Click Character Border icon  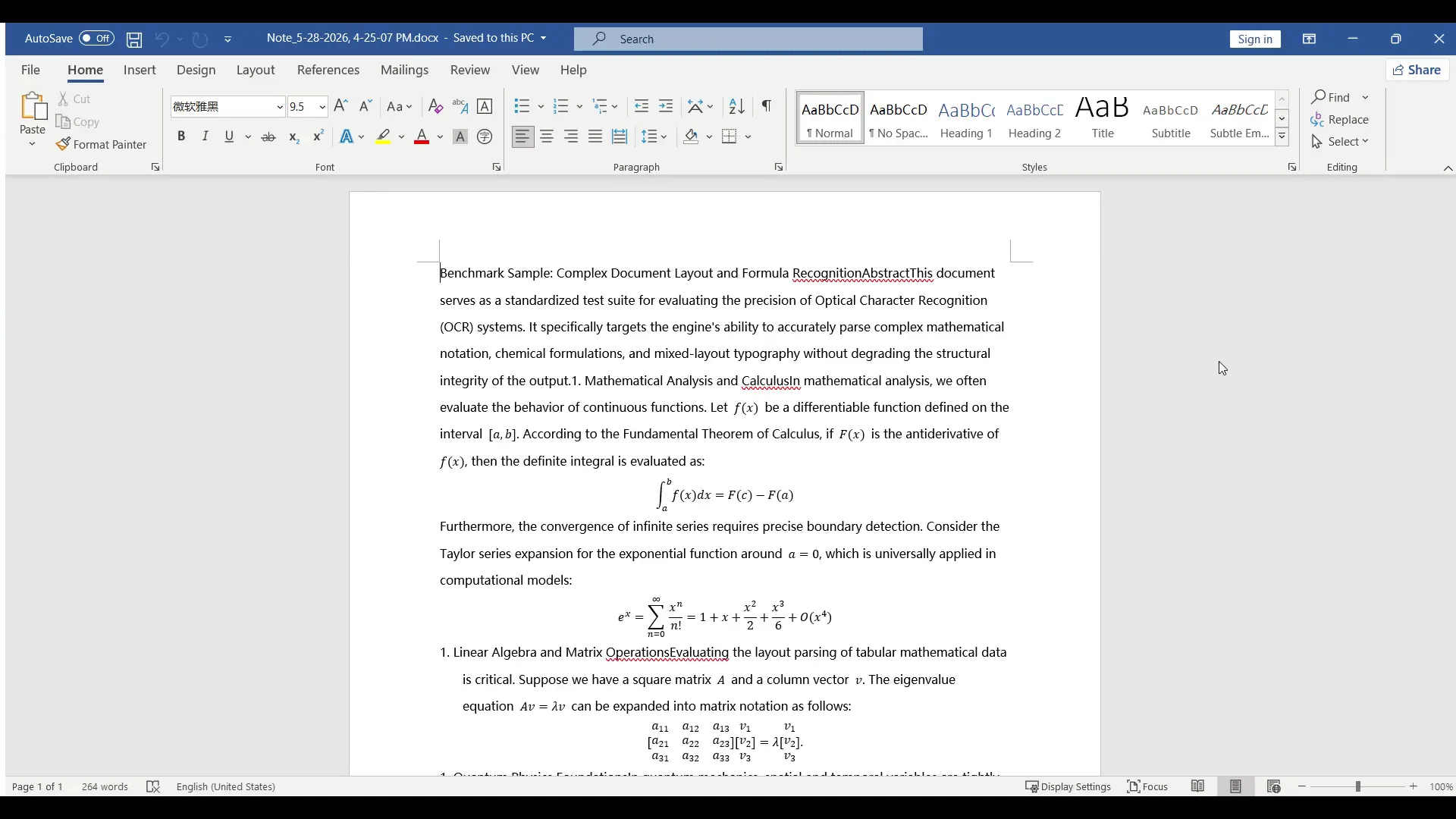[x=485, y=106]
